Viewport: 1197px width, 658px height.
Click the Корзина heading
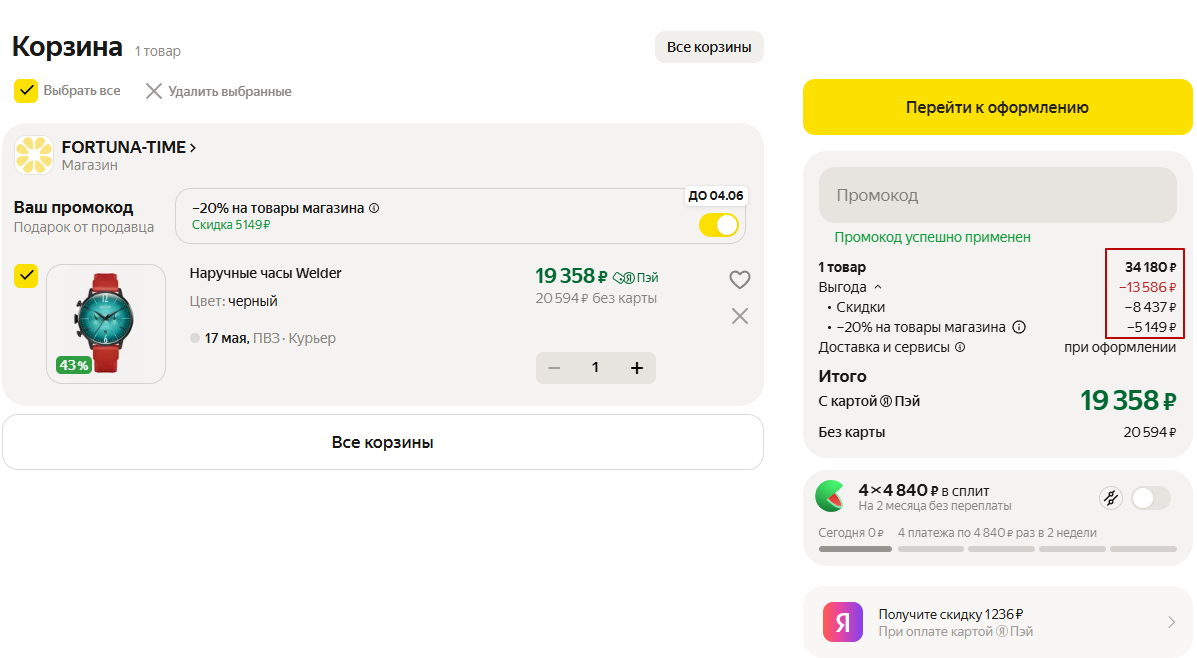pos(67,47)
